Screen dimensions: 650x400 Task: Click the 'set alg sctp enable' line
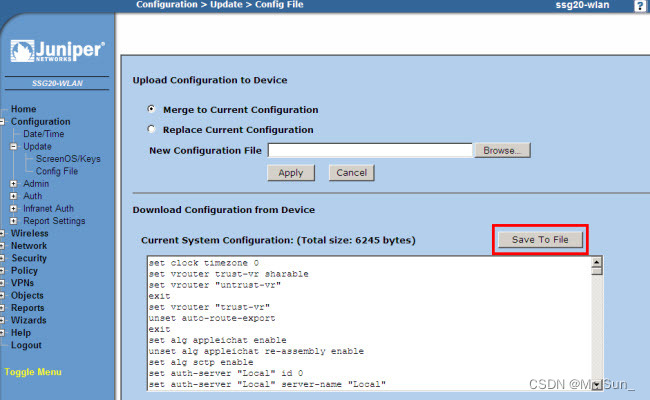[201, 362]
